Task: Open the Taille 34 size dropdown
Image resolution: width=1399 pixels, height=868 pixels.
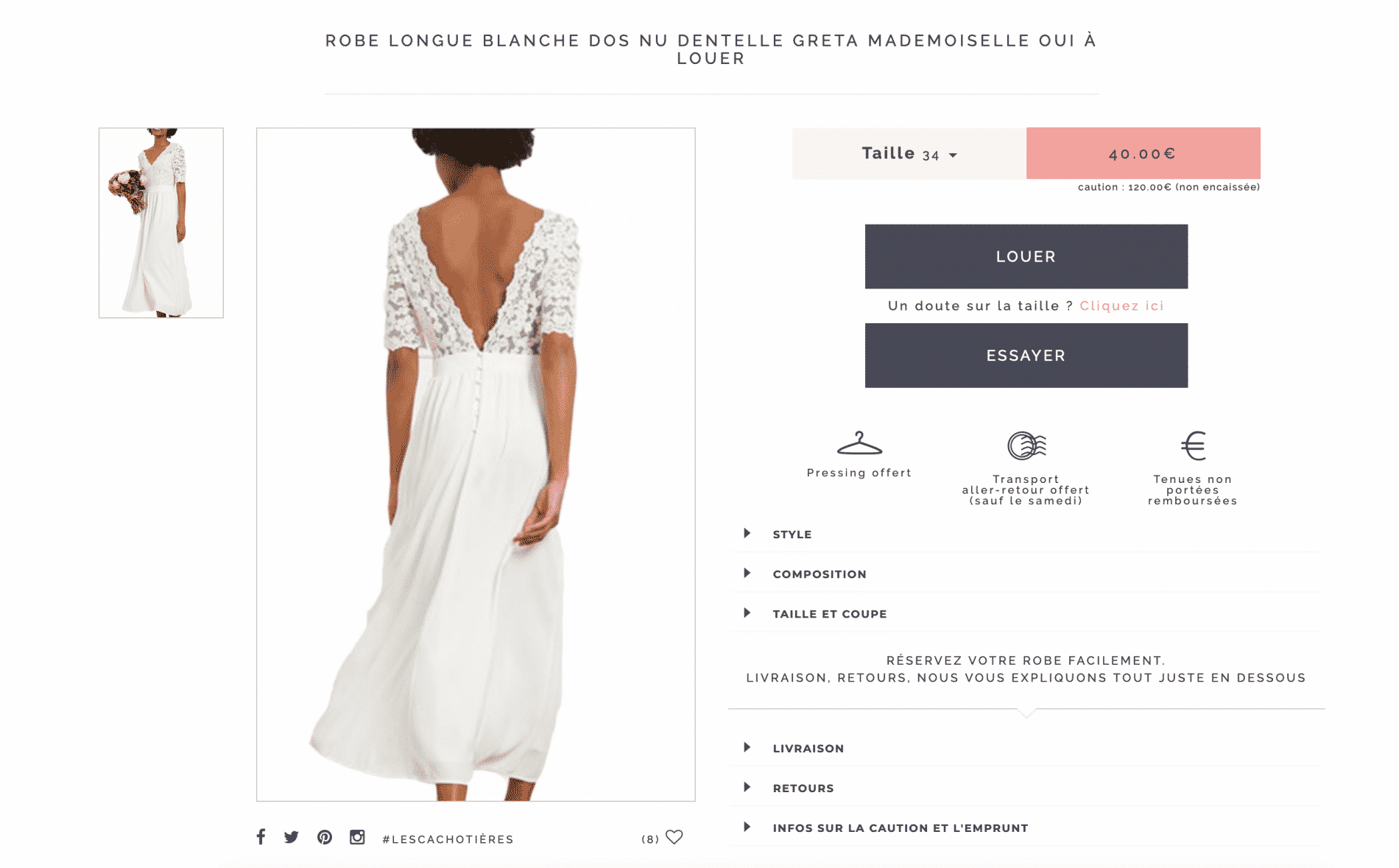Action: [909, 153]
